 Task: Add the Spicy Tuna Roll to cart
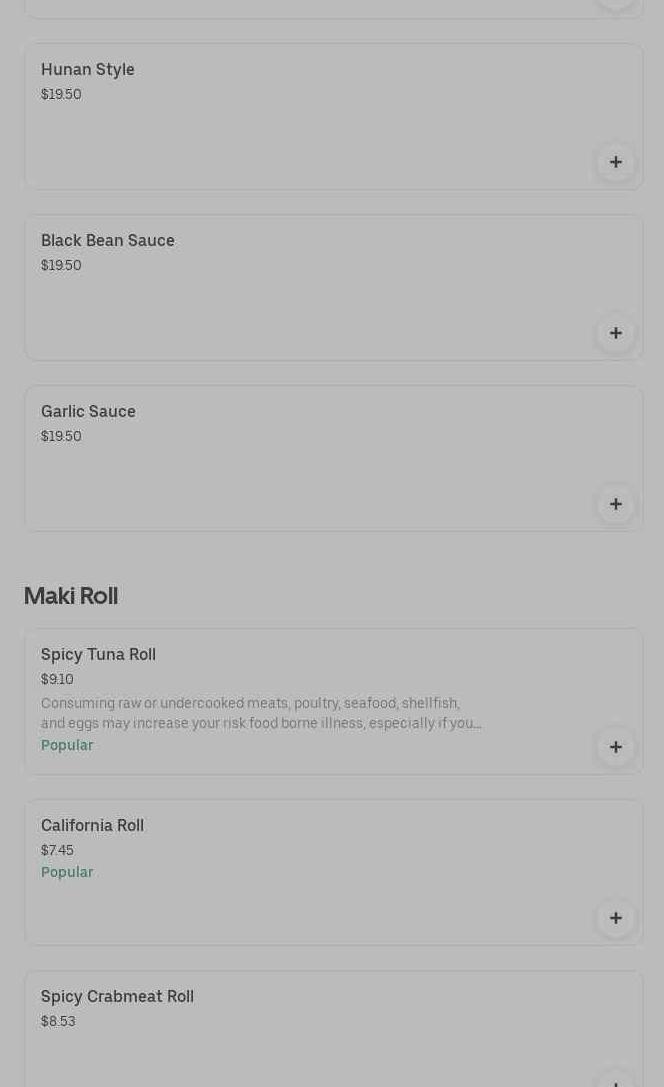615,747
